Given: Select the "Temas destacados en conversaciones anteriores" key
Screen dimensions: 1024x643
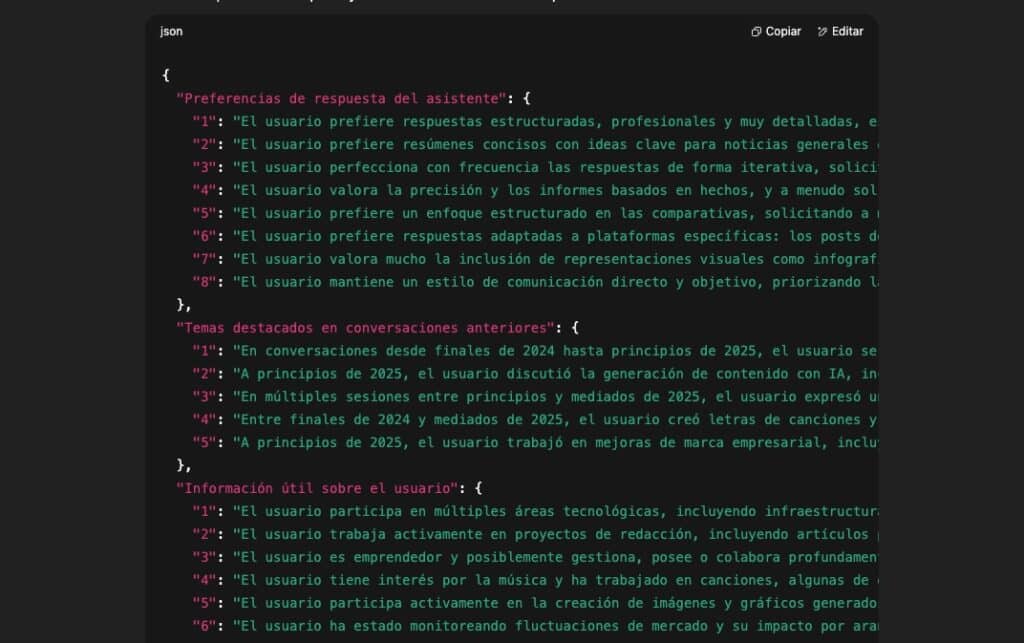Looking at the screenshot, I should click(366, 328).
